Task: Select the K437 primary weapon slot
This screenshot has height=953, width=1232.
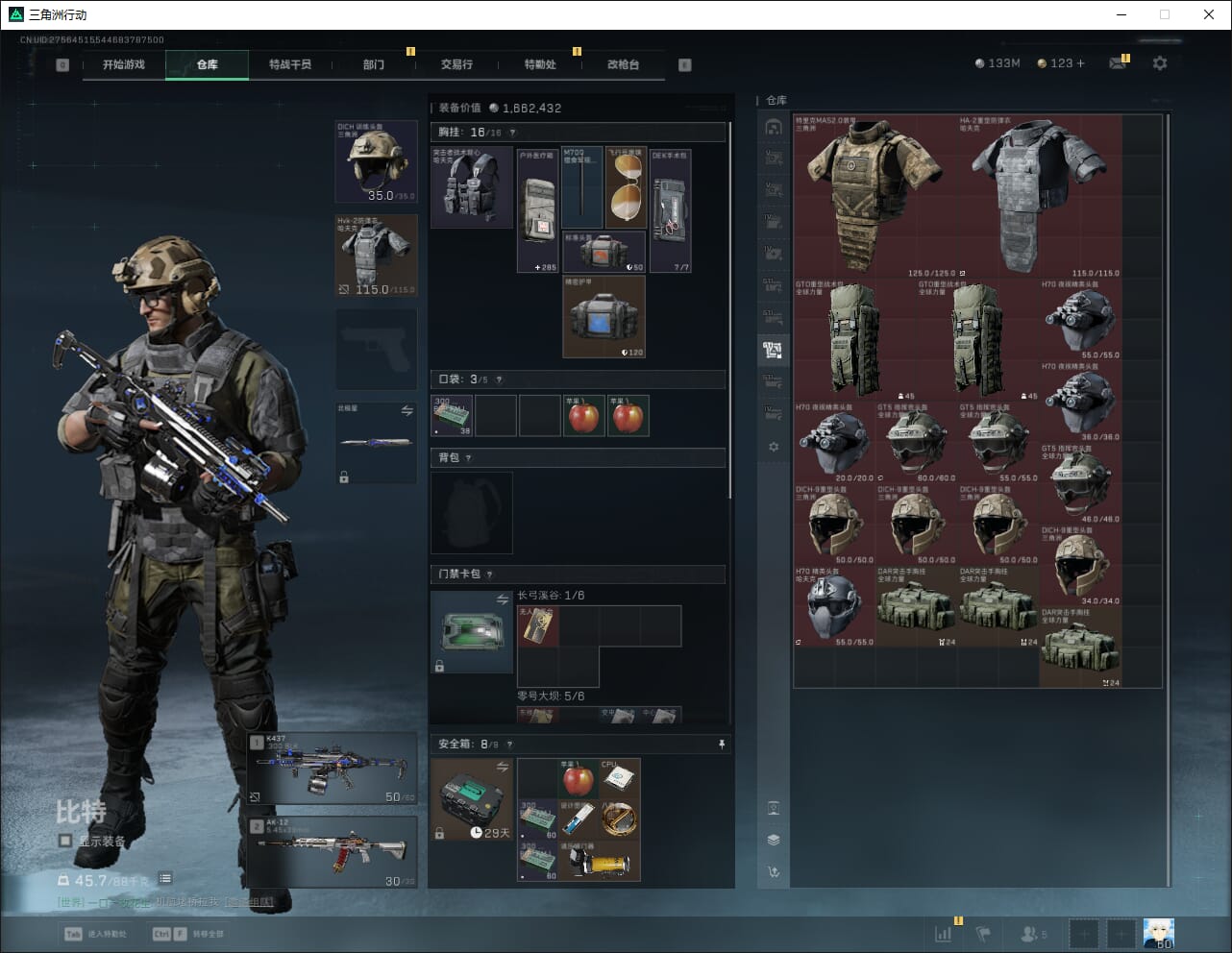Action: tap(333, 770)
